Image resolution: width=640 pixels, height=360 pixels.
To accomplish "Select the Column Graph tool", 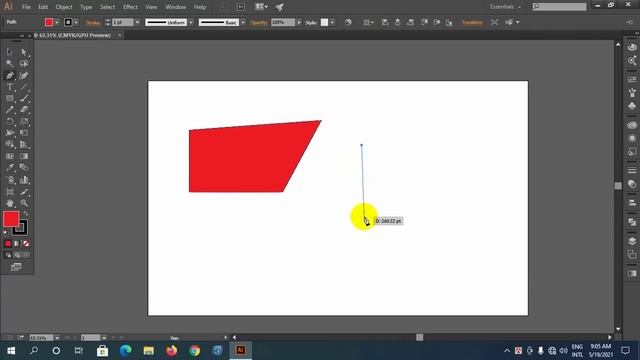I will (24, 180).
